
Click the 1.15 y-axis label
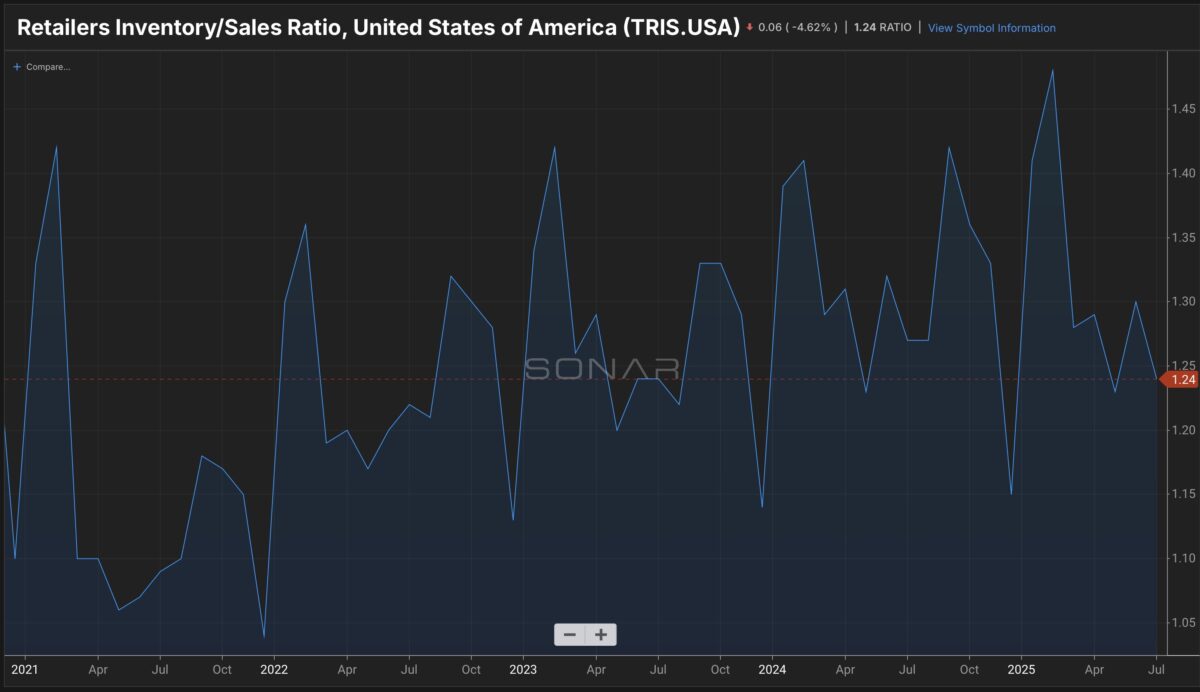pos(1184,494)
